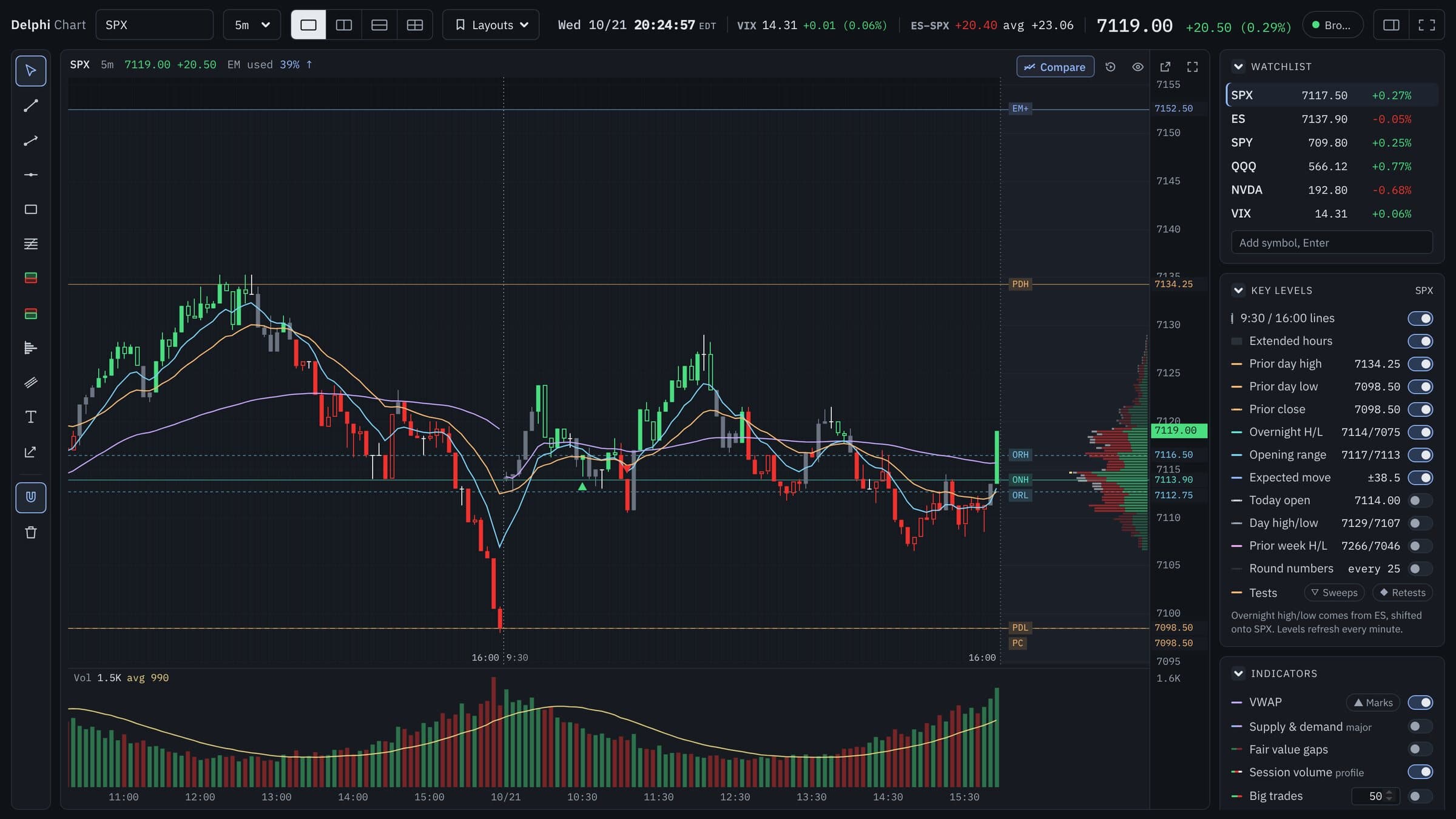Select the long position tool (green over red)
The image size is (1456, 819).
click(x=30, y=278)
